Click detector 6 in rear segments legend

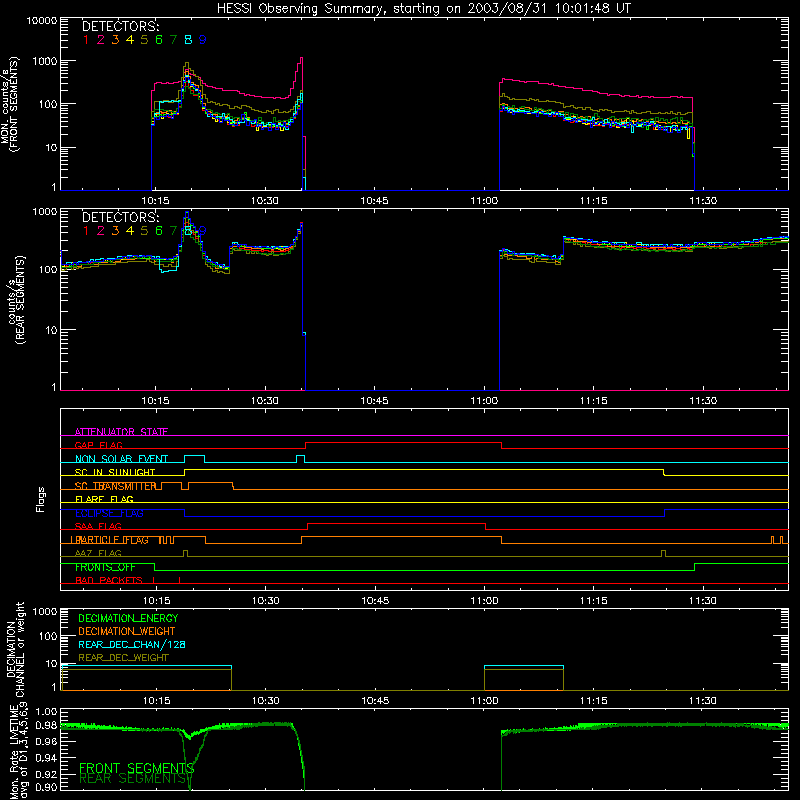tap(159, 231)
